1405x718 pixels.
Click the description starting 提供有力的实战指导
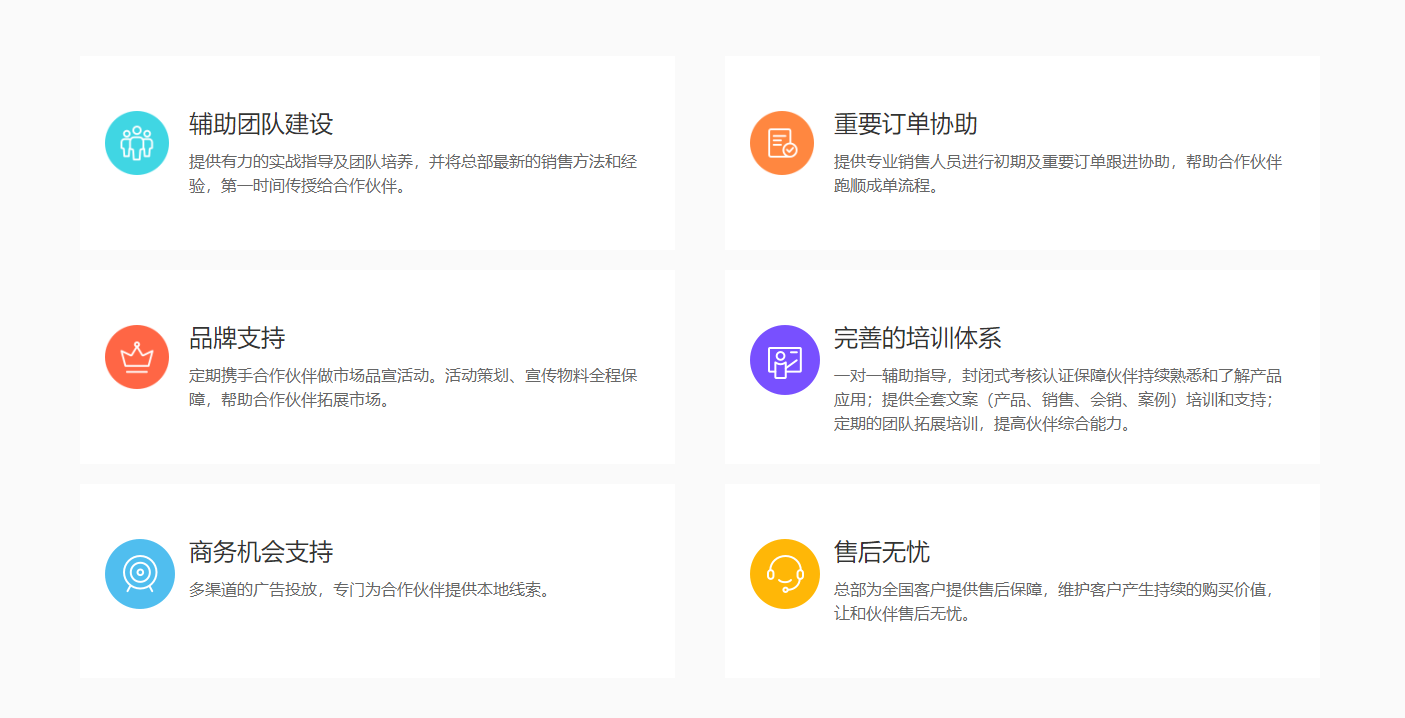coord(413,173)
